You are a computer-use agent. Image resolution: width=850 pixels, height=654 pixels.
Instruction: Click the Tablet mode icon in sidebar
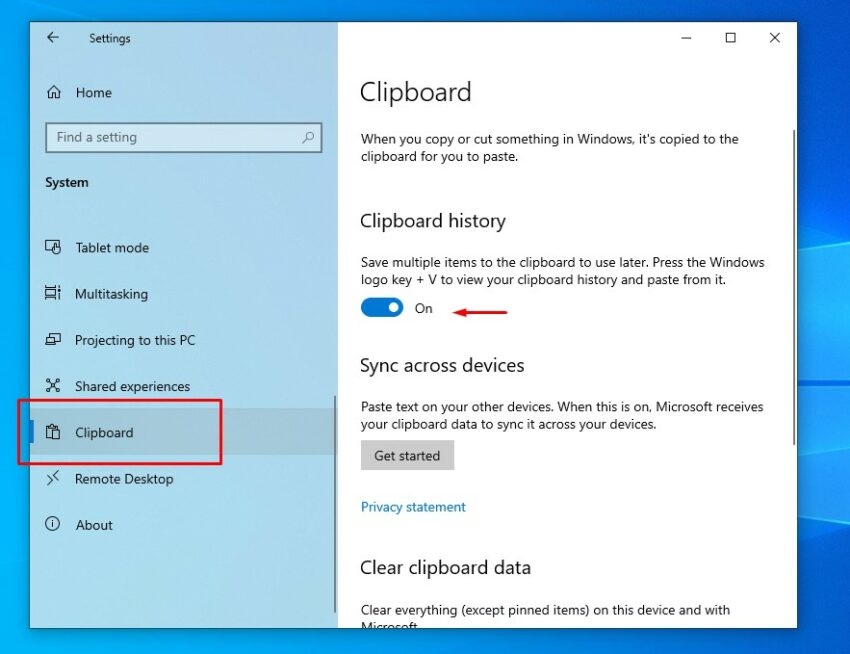tap(55, 247)
